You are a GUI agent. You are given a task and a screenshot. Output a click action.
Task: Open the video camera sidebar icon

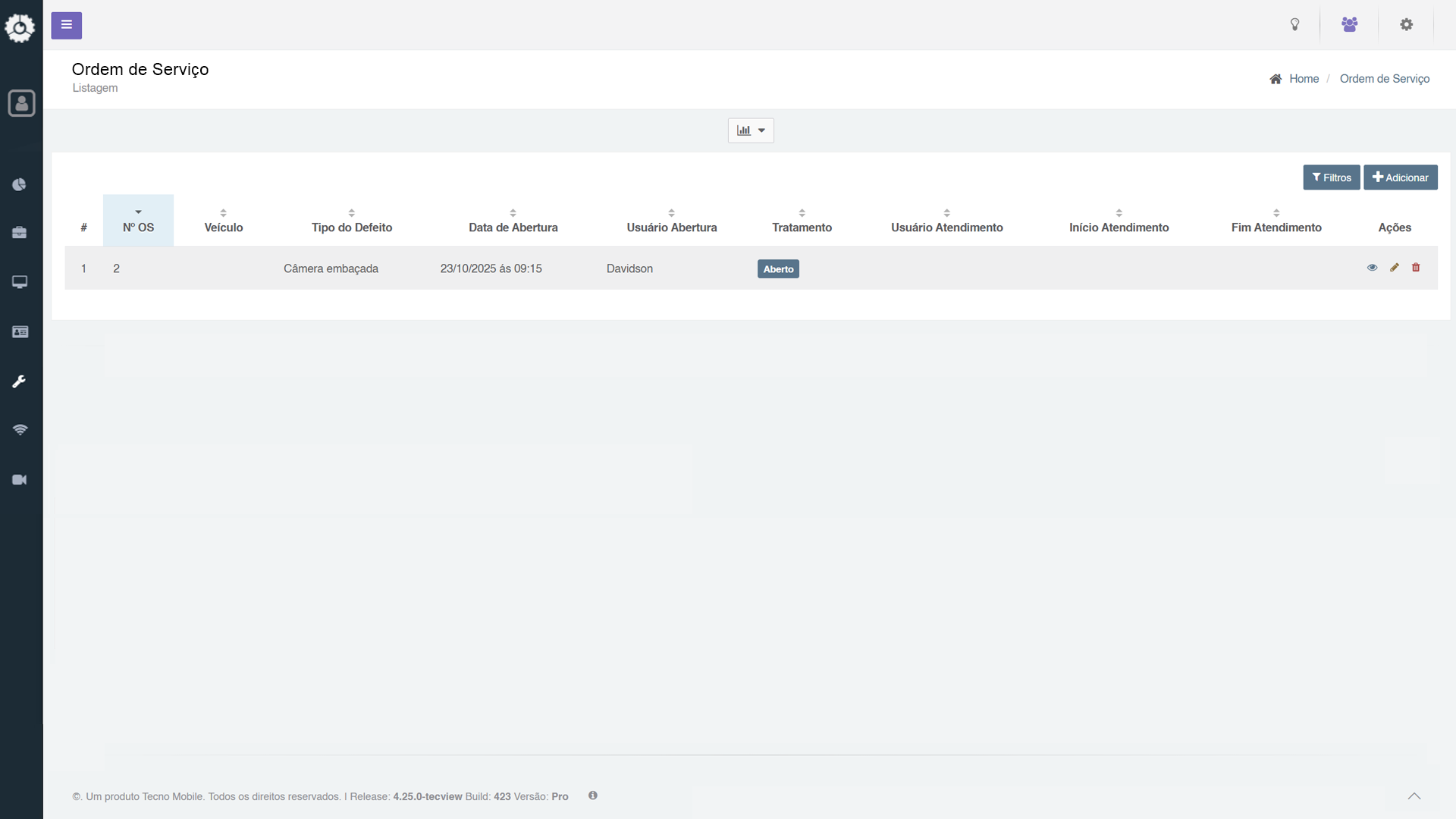coord(20,480)
